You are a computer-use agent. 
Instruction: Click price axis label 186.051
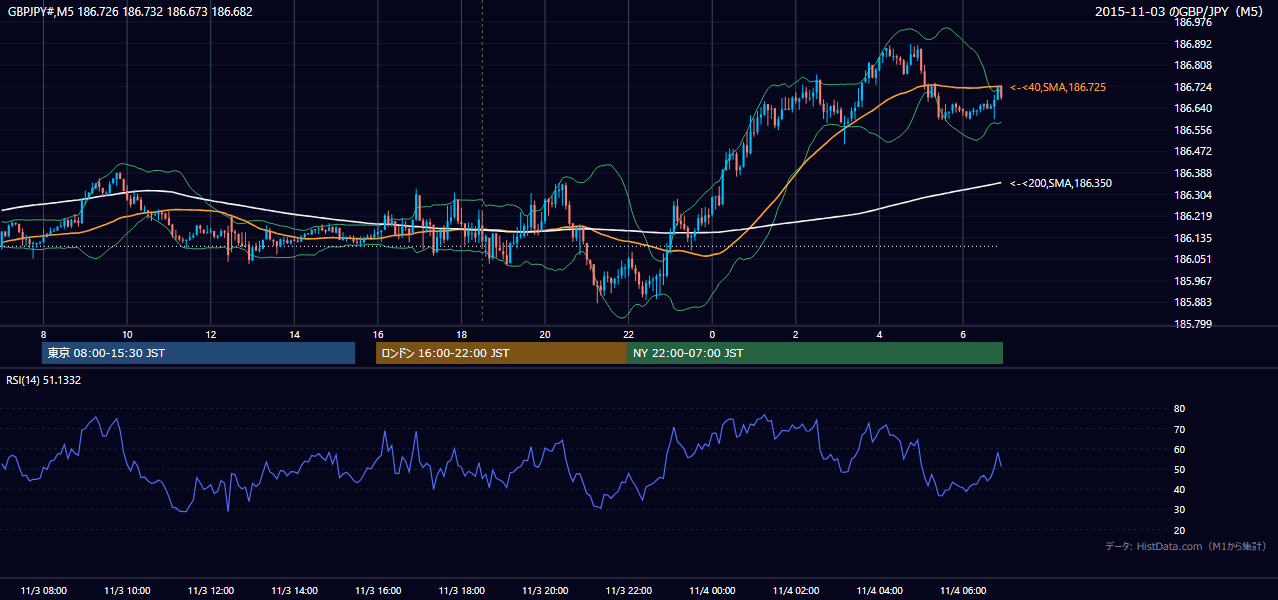1192,259
